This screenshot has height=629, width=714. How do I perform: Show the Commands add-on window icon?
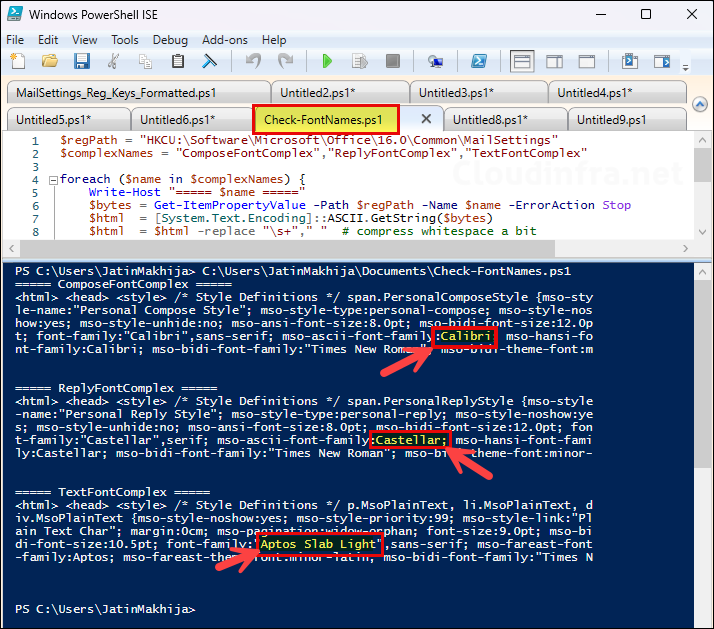pos(630,61)
